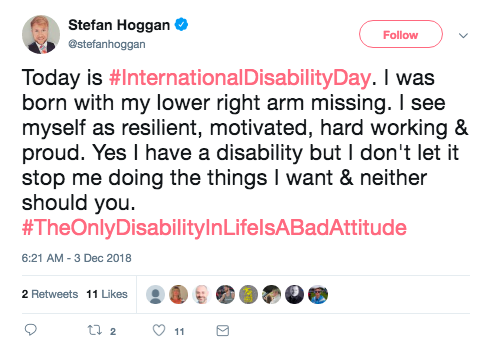Viewport: 495px width, 361px height.
Task: Follow Stefan Hoggan
Action: (x=401, y=34)
